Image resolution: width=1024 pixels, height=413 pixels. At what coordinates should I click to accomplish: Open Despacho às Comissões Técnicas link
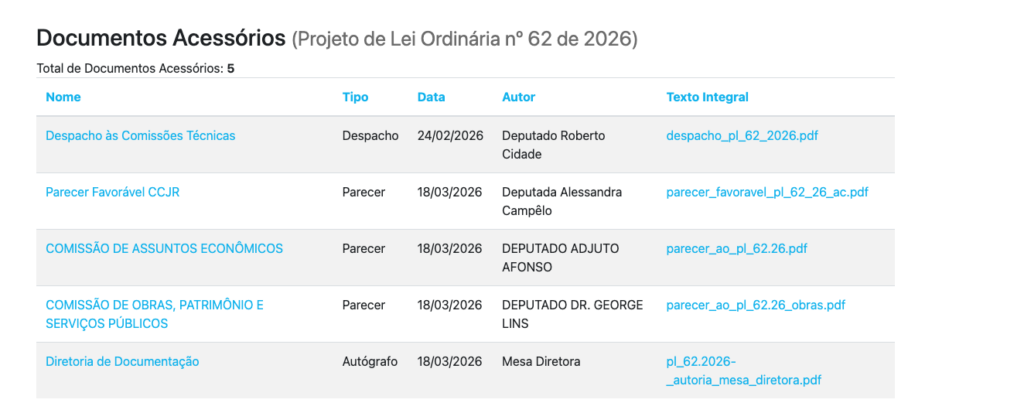pos(140,136)
